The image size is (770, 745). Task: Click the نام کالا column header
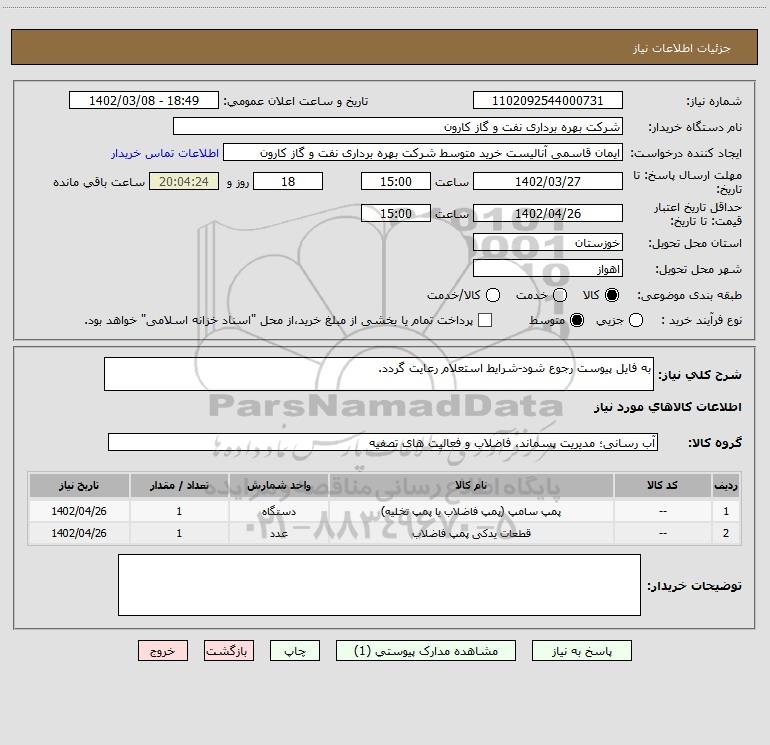[x=471, y=485]
